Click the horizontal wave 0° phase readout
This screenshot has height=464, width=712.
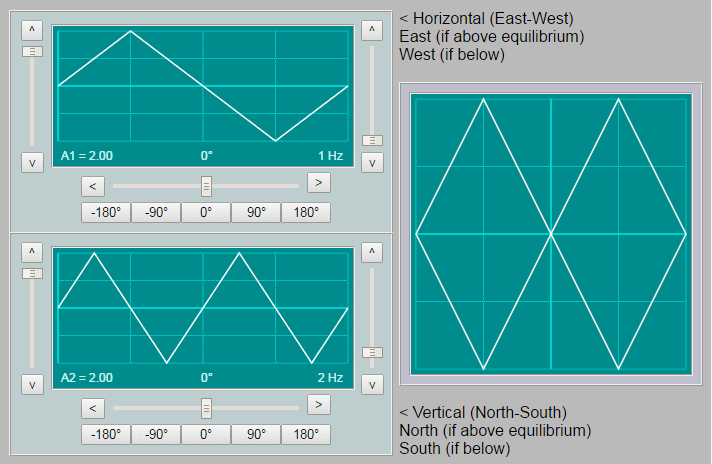(x=207, y=156)
